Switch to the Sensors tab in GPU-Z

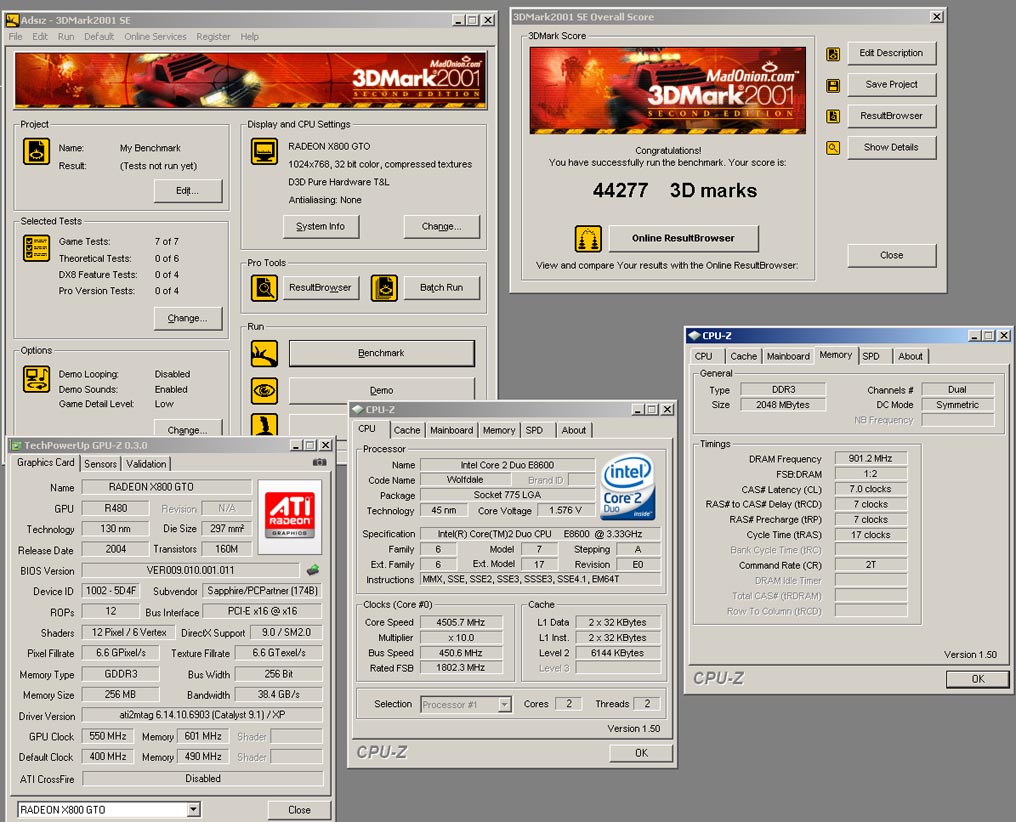[x=100, y=464]
